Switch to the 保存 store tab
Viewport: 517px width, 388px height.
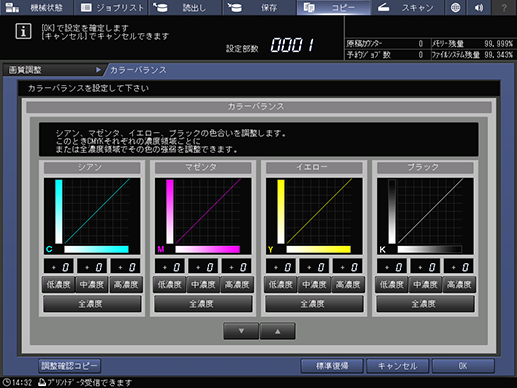point(260,7)
